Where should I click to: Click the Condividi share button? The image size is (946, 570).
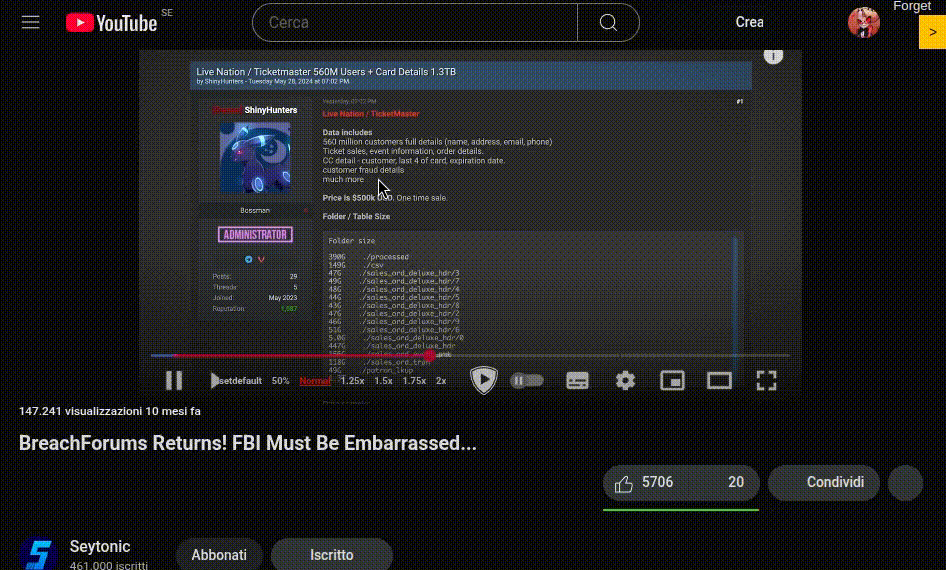[824, 483]
